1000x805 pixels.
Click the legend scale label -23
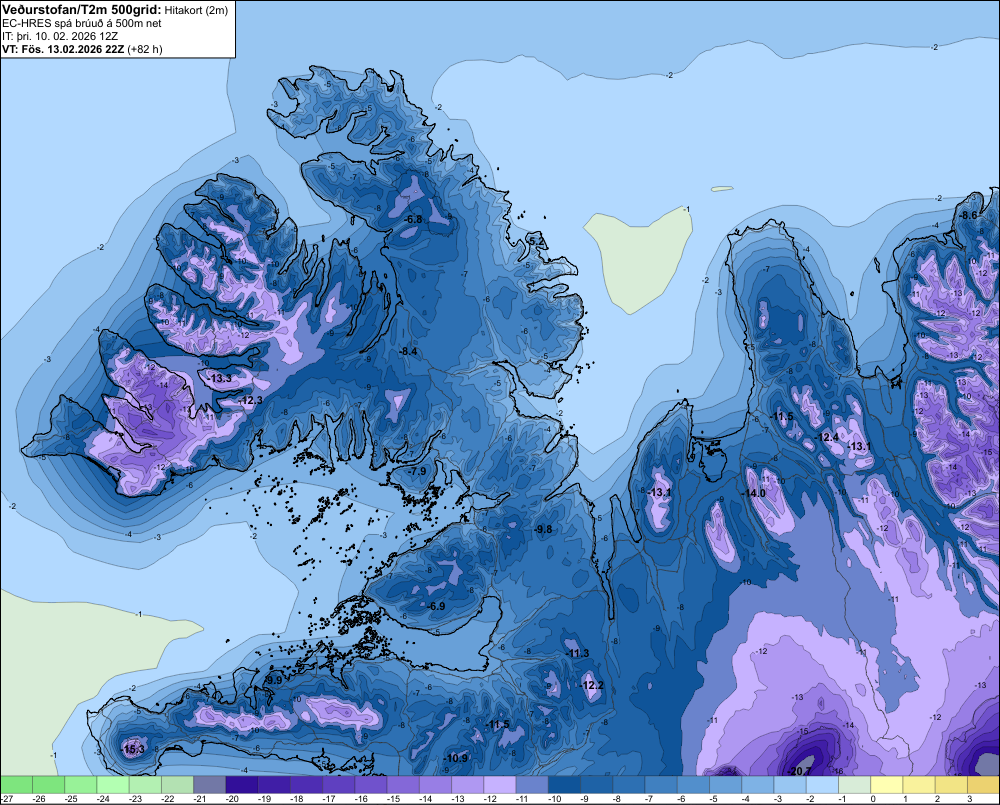point(135,799)
